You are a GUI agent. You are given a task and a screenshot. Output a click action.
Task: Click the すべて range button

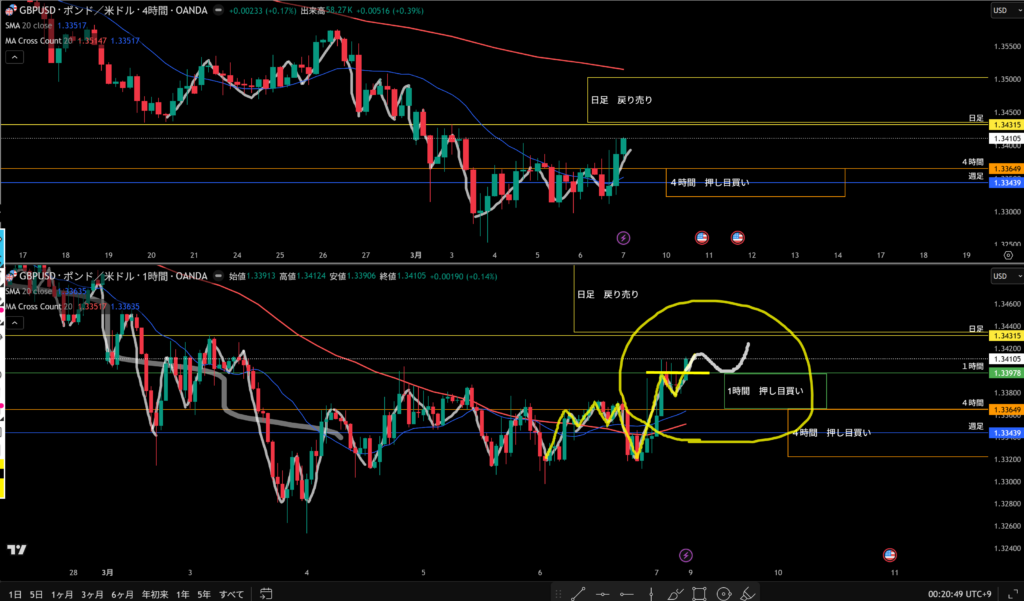[230, 593]
